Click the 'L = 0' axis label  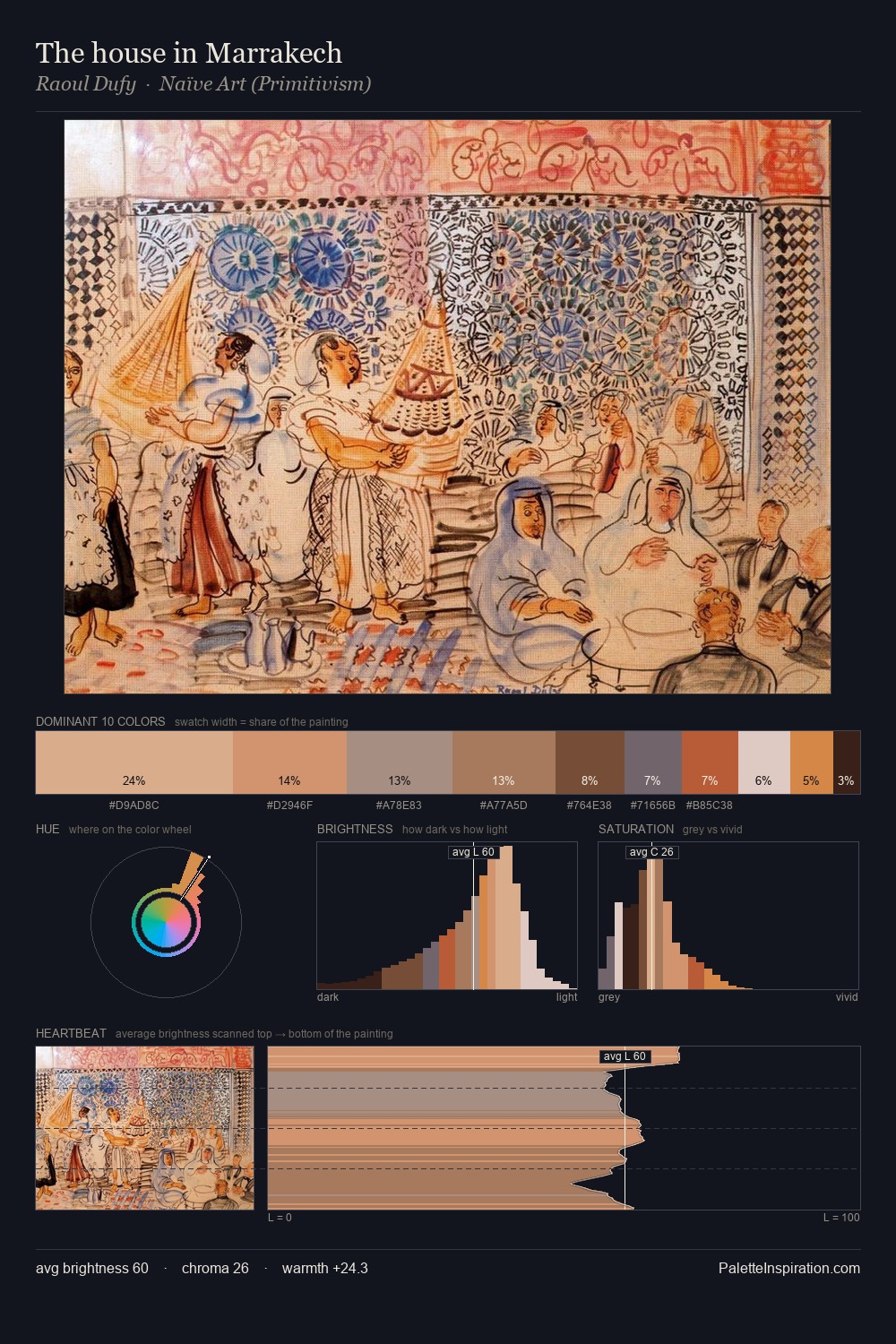pos(280,1218)
